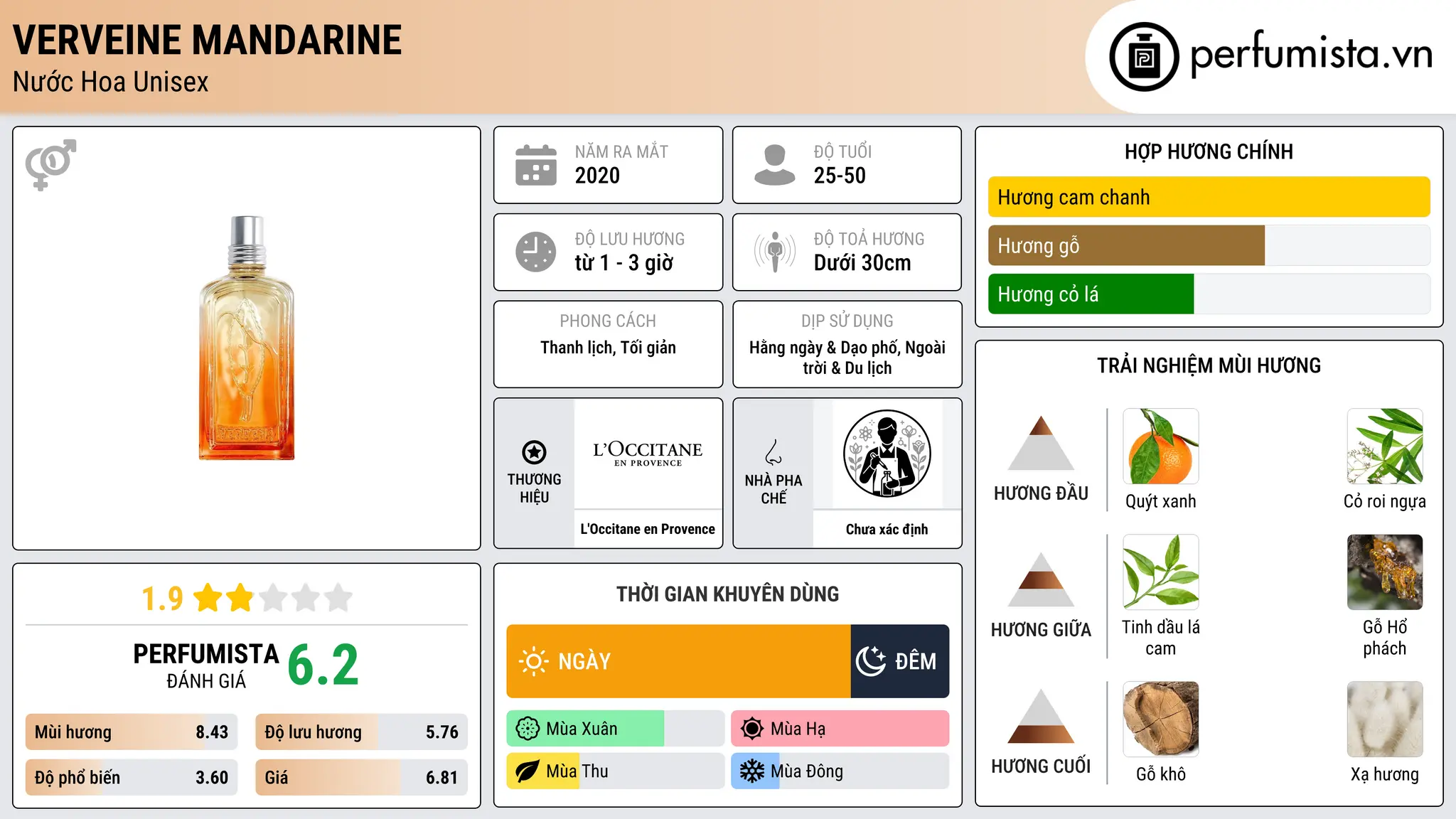Click the occasion text Hằng ngày & Dạo phố
The image size is (1456, 819).
(x=827, y=348)
